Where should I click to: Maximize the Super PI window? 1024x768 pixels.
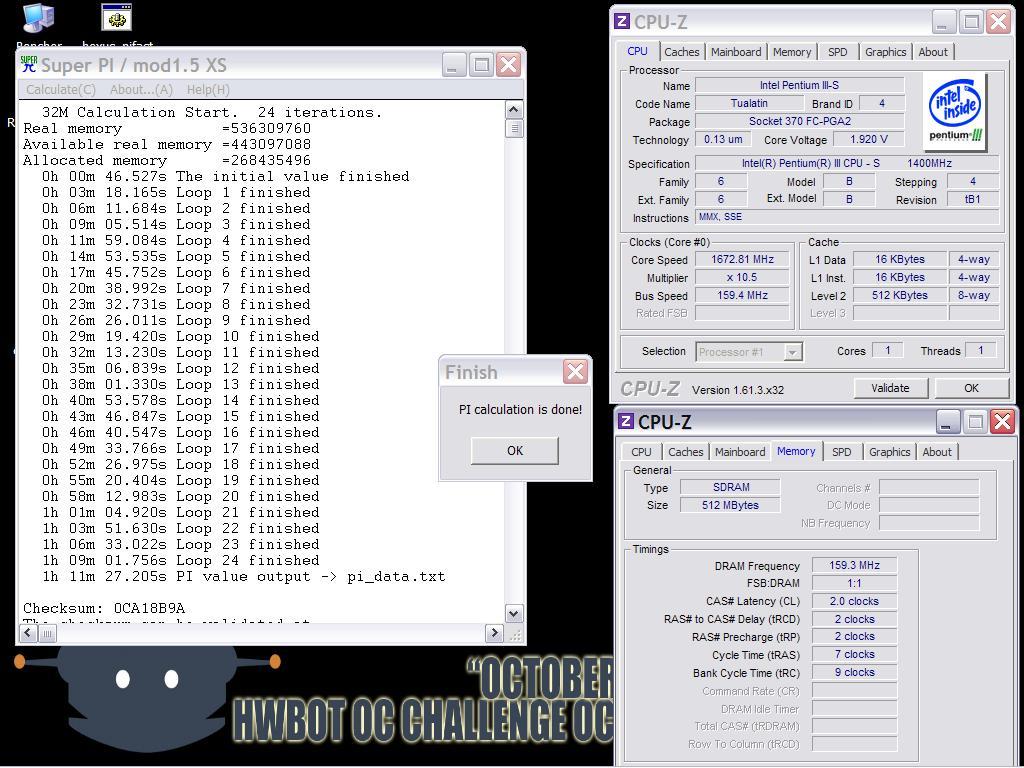pos(481,65)
